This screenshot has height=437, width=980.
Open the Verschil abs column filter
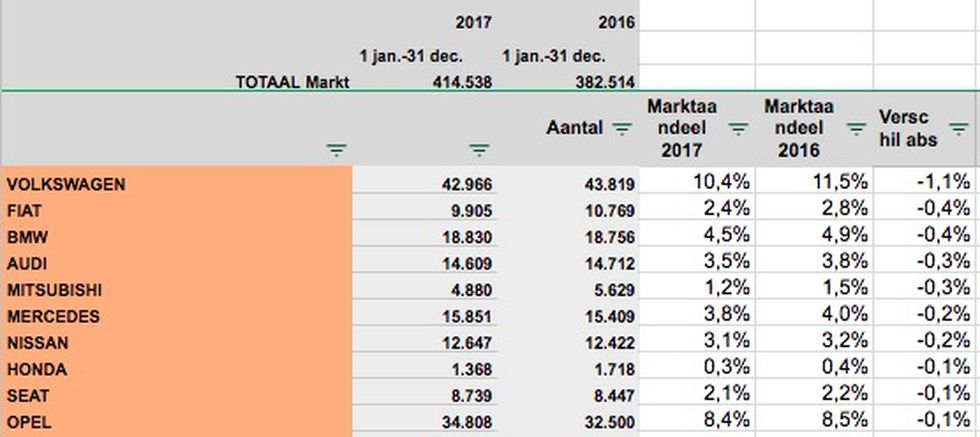coord(959,129)
